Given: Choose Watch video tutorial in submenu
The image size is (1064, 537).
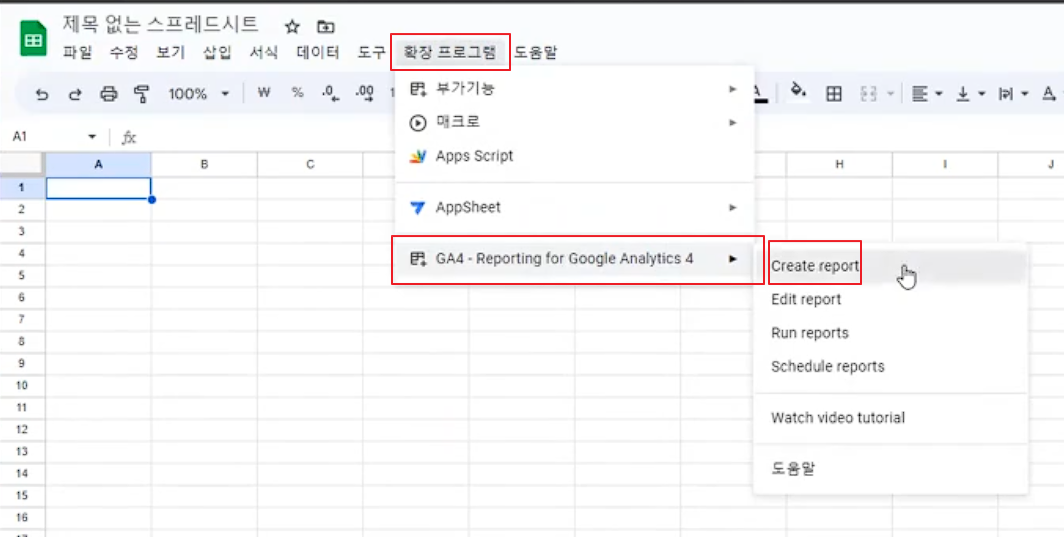Looking at the screenshot, I should pyautogui.click(x=890, y=418).
